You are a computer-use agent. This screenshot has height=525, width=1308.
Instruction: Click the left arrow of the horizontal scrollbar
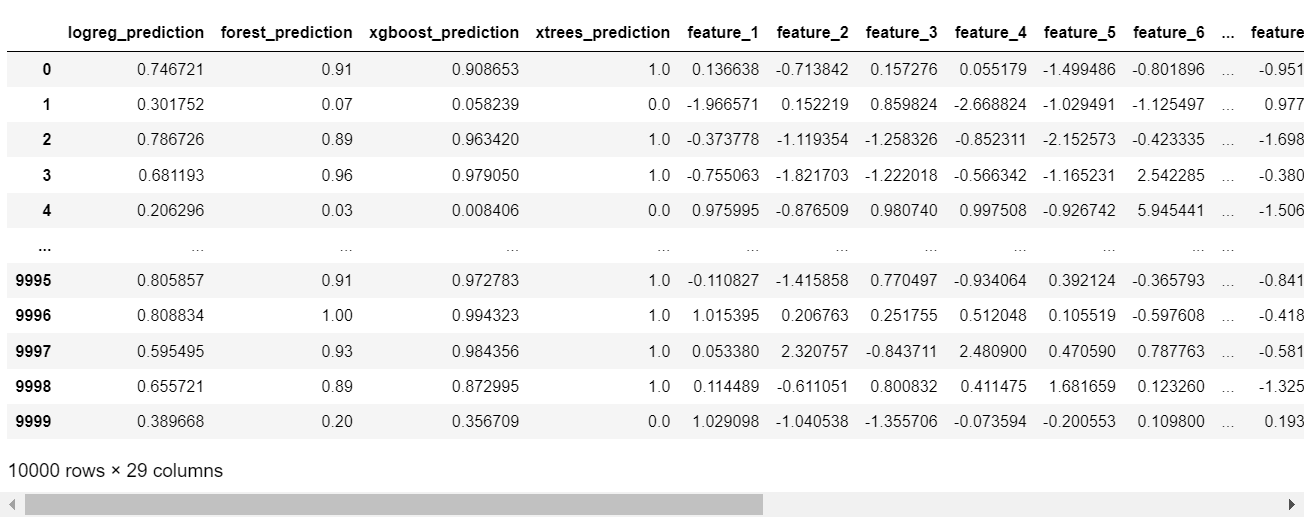pyautogui.click(x=12, y=505)
